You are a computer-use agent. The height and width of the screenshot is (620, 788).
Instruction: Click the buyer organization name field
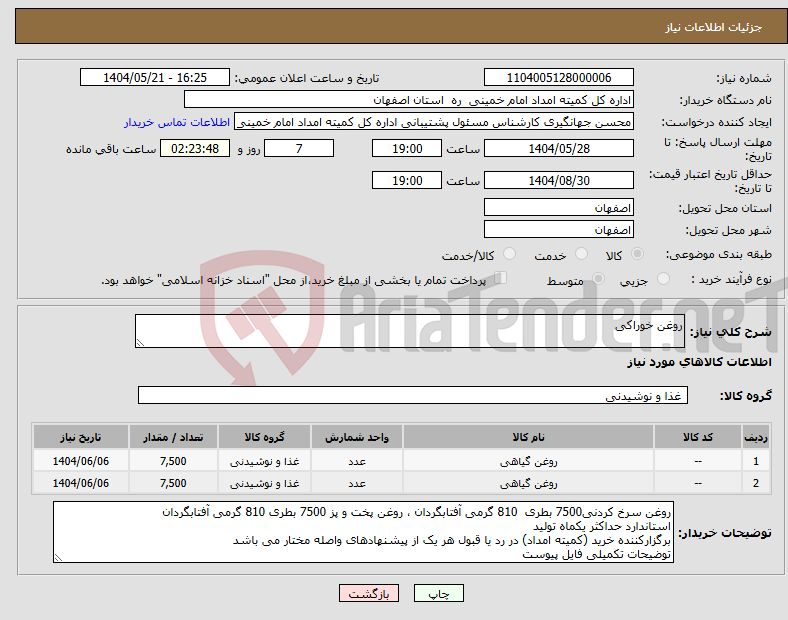[x=409, y=99]
